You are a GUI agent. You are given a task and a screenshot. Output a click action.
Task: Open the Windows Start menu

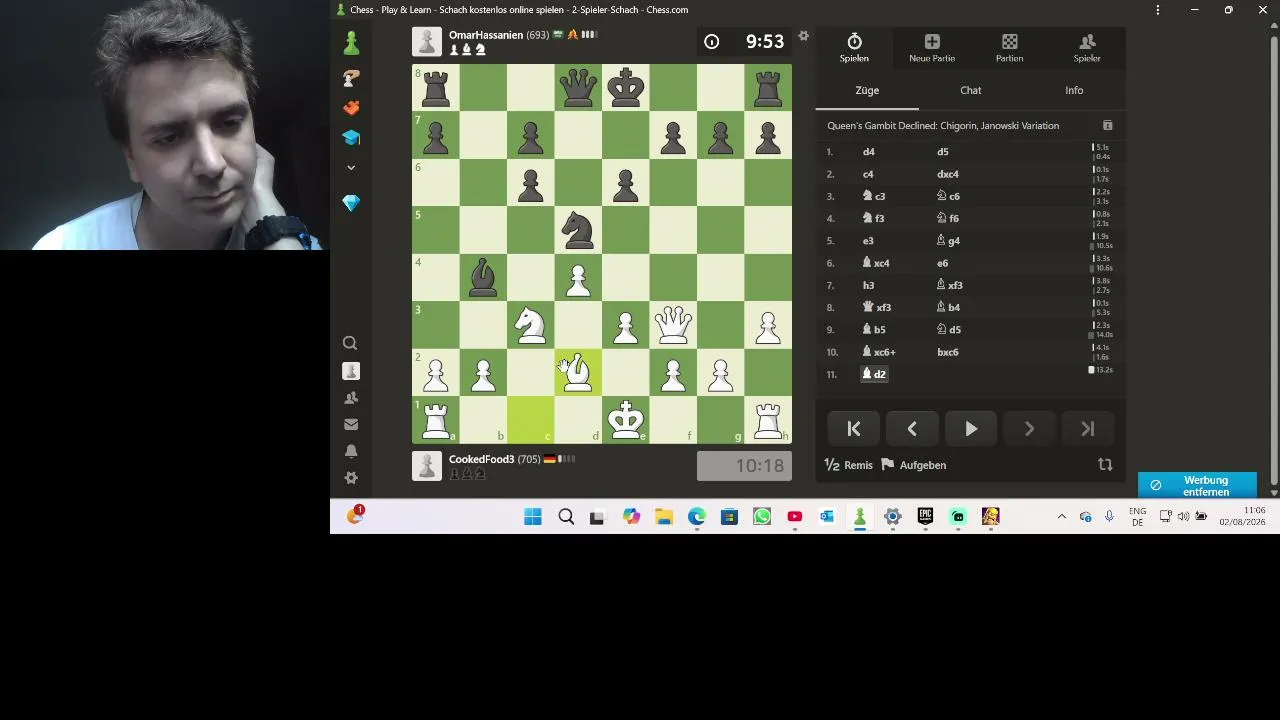click(x=533, y=517)
